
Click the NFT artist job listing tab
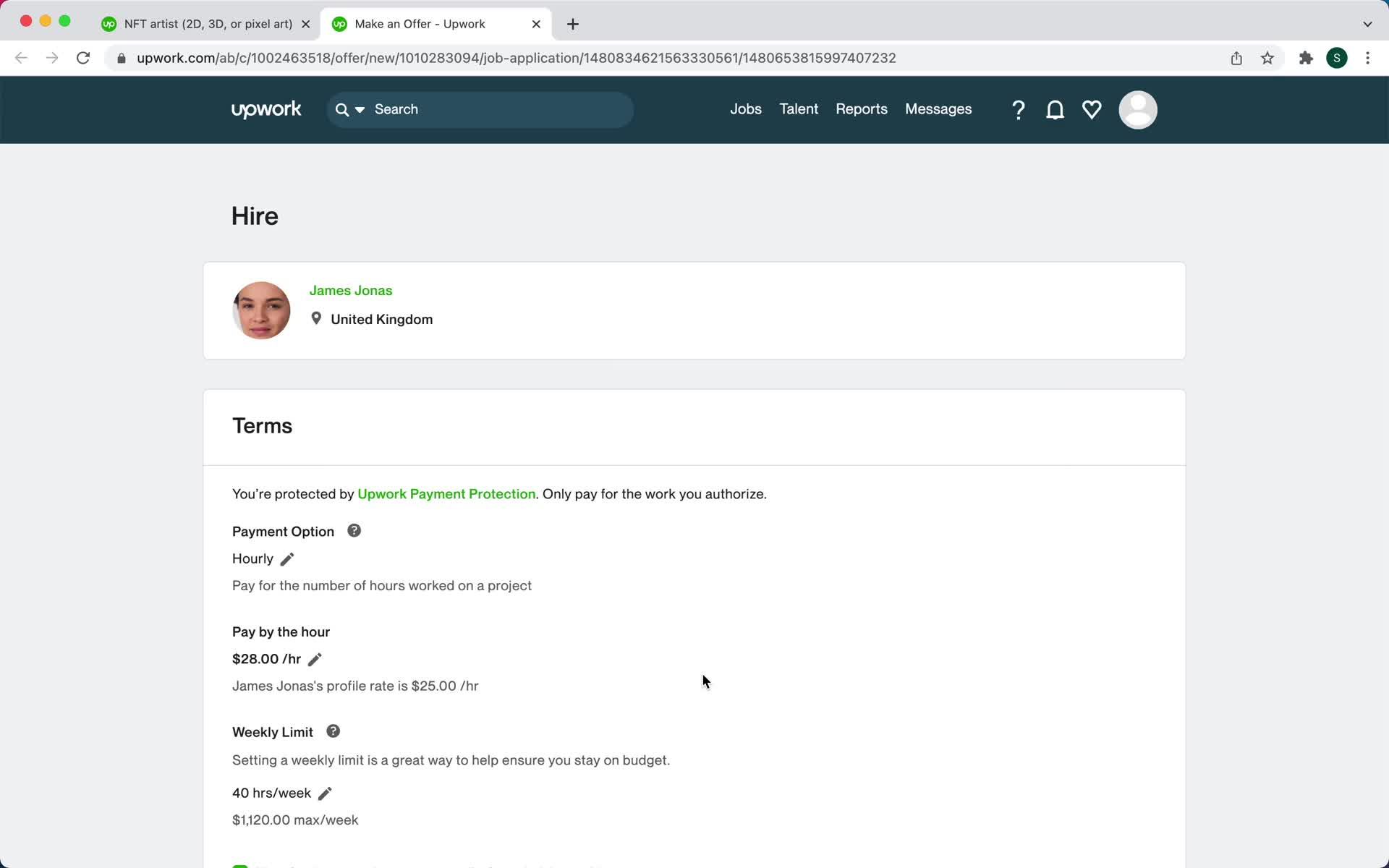207,23
